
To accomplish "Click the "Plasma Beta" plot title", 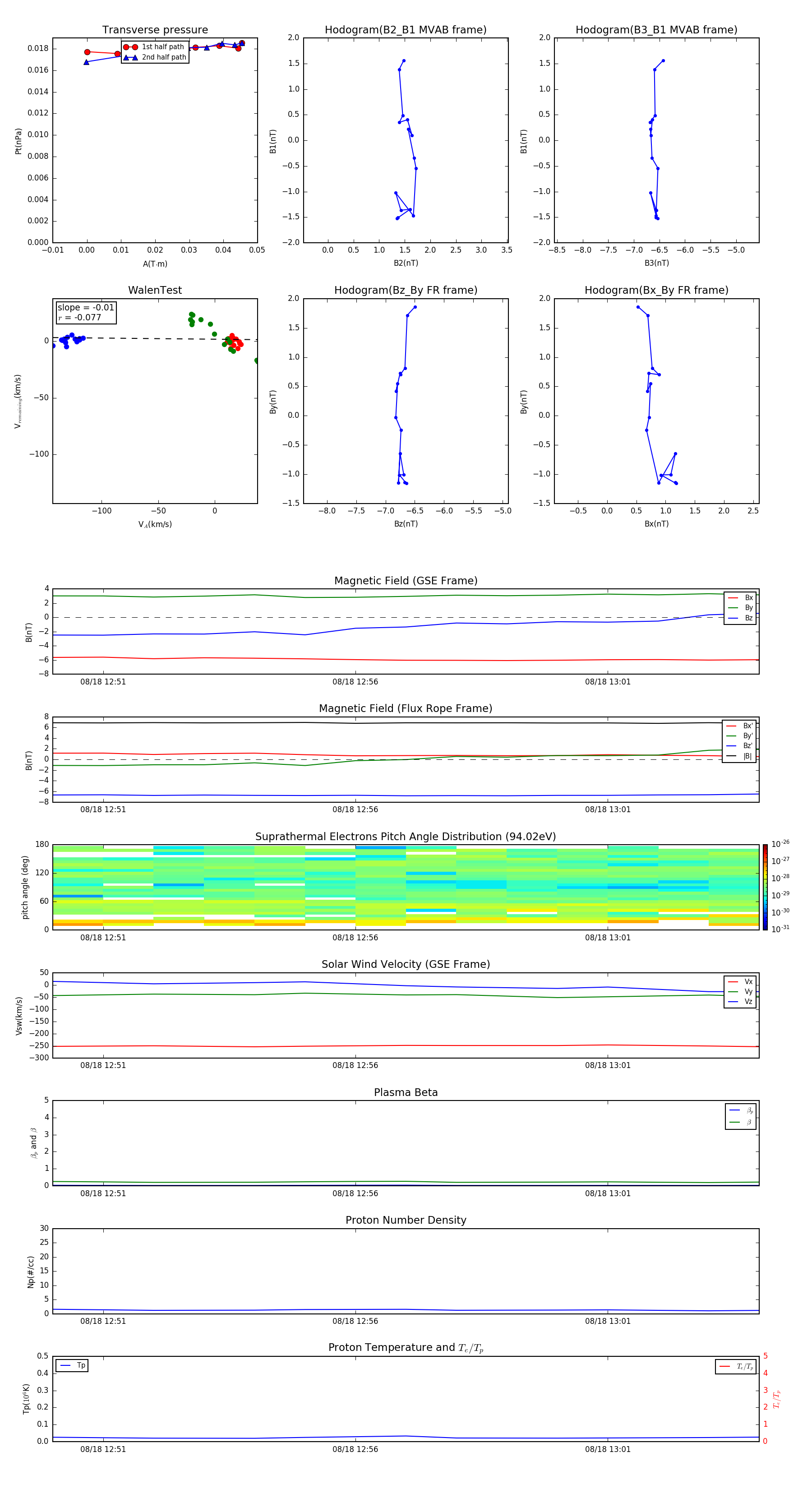I will tap(406, 1092).
